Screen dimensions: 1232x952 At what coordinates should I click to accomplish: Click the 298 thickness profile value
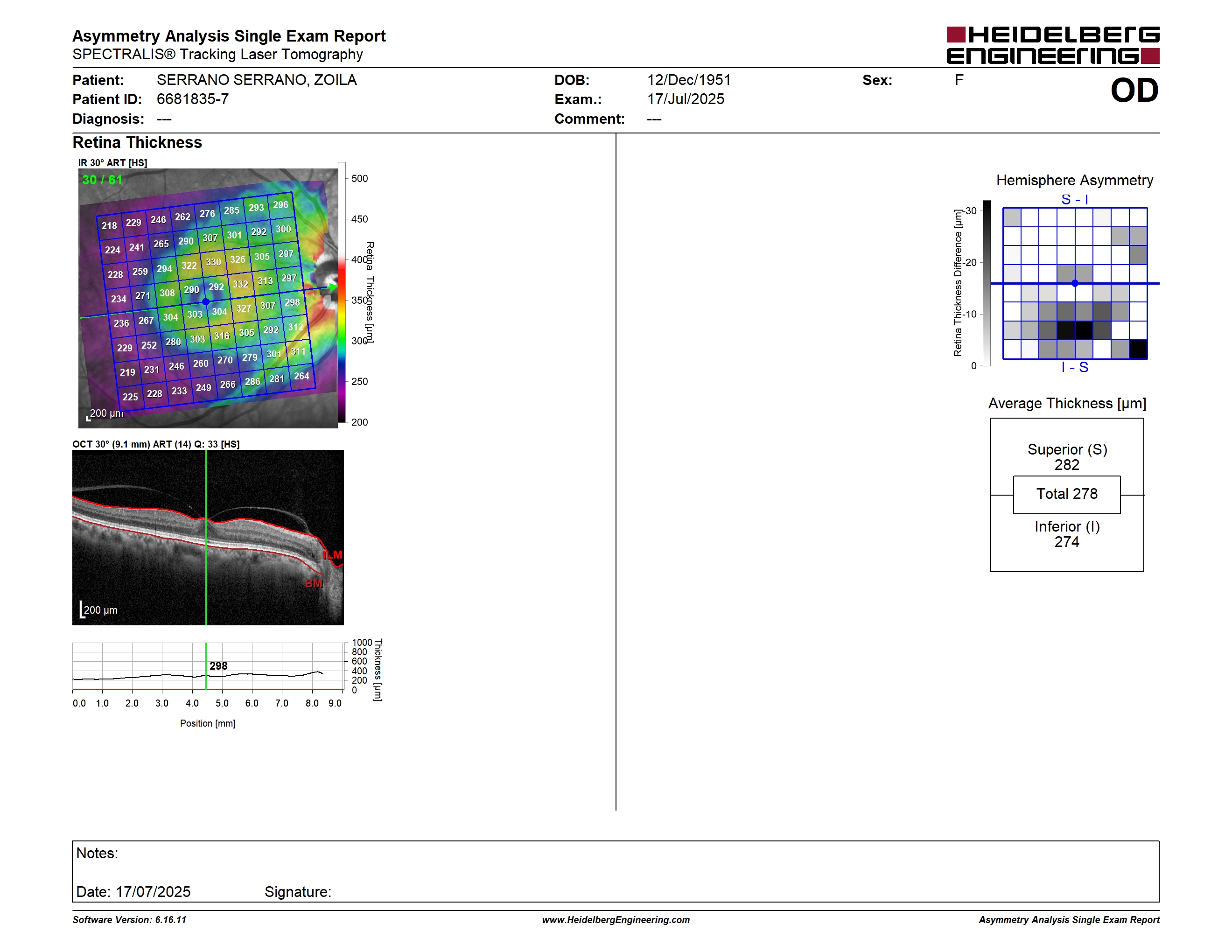tap(218, 666)
